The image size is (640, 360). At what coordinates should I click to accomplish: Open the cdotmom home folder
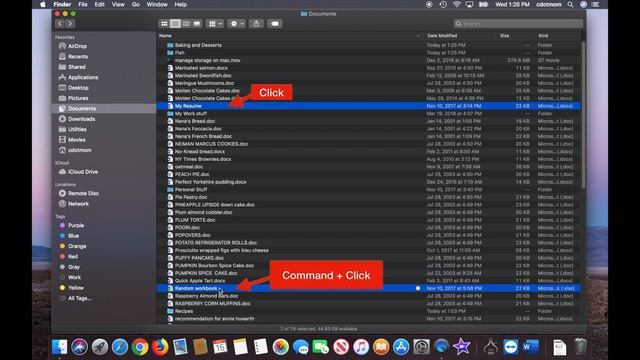click(x=79, y=150)
